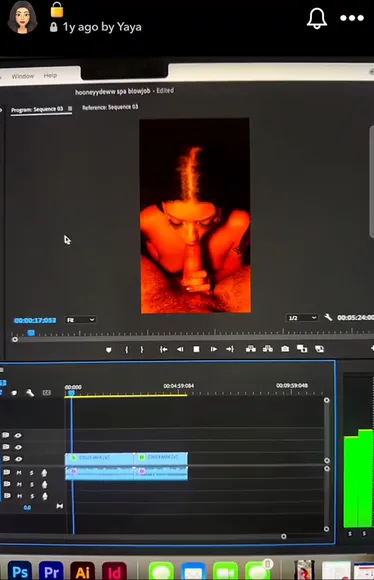Solo the right audio meter channel

tap(364, 534)
